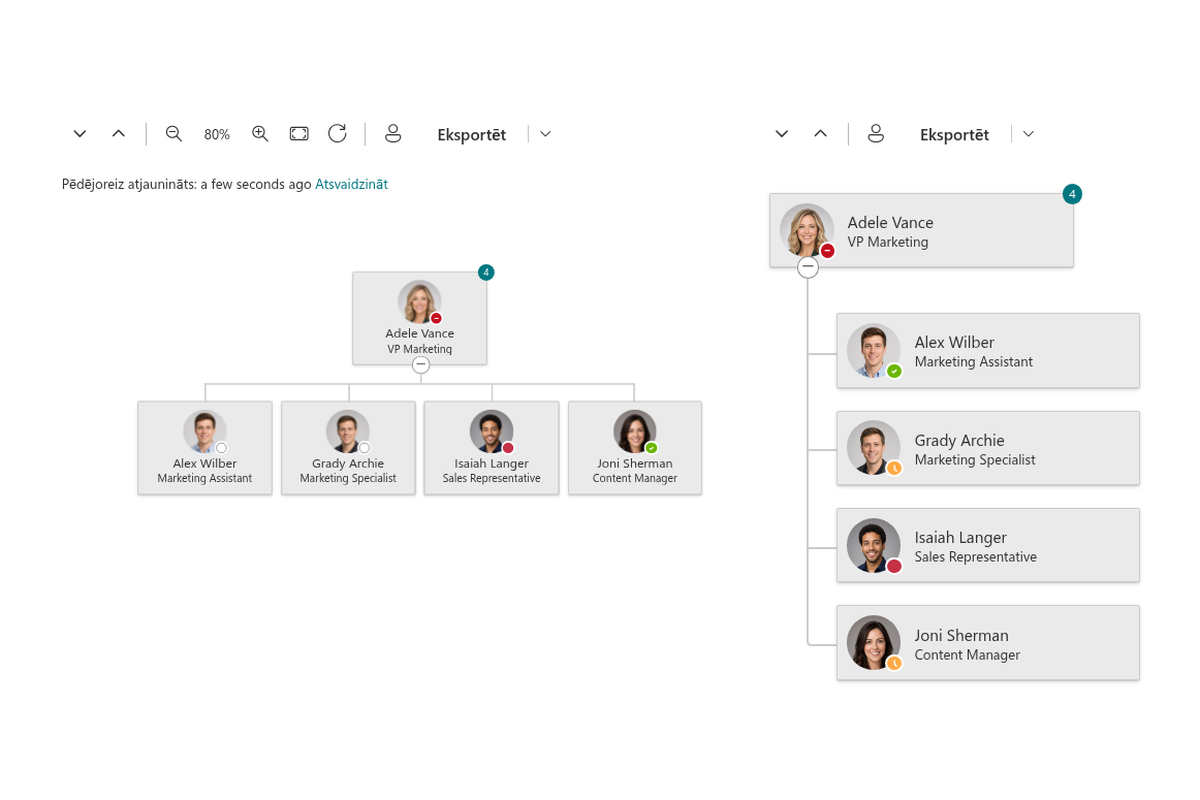Click the 80% zoom level value
The height and width of the screenshot is (800, 1200).
(217, 134)
